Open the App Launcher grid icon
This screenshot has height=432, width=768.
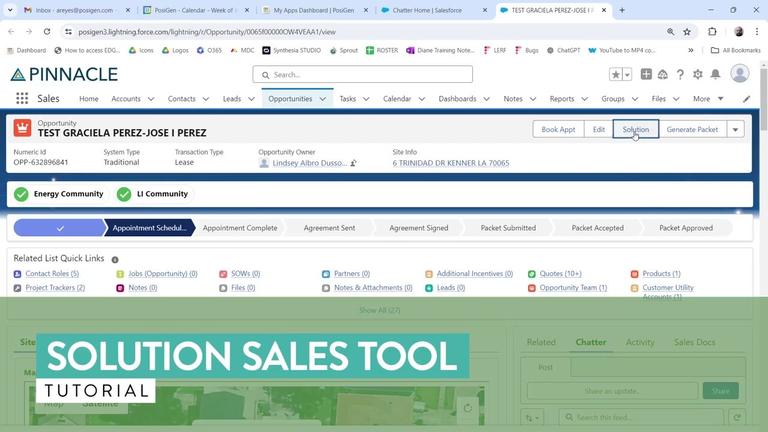[x=22, y=98]
